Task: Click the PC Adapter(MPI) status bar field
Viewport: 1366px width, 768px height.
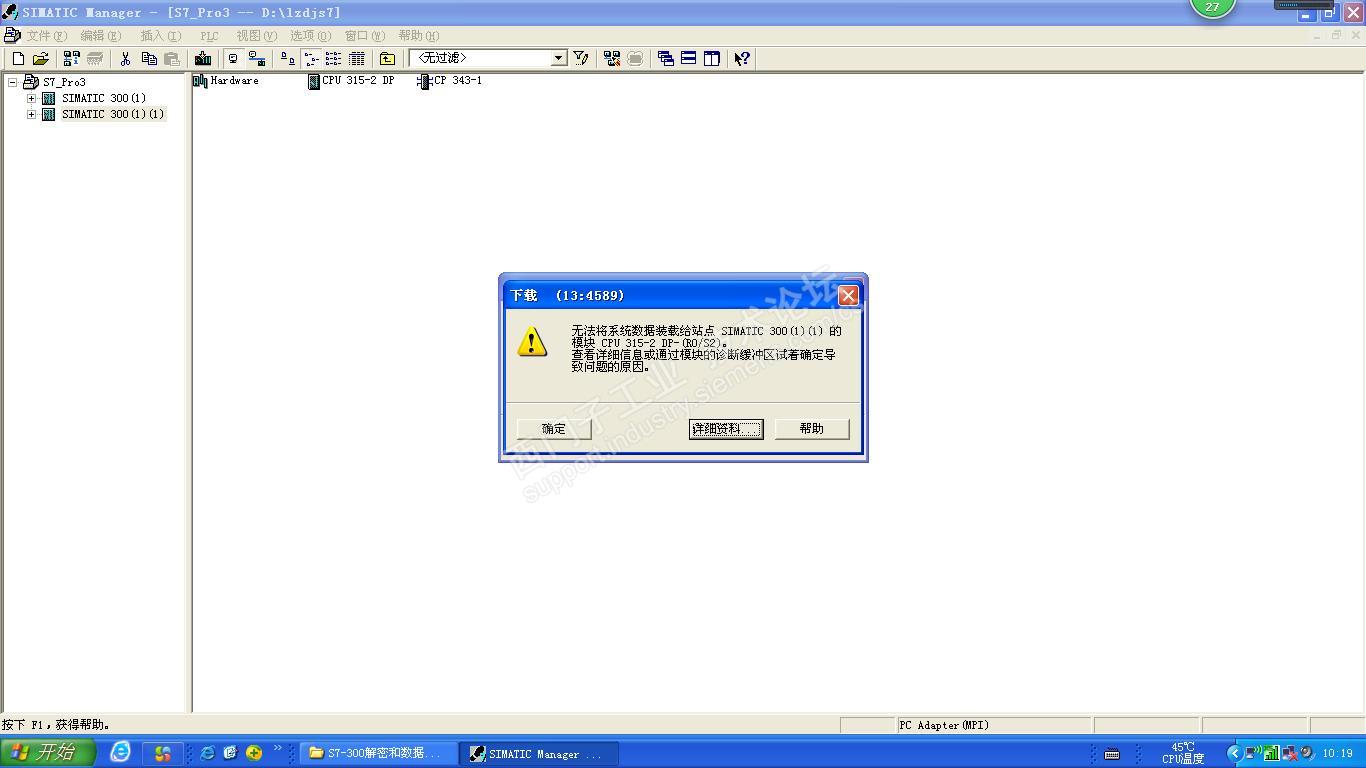Action: 994,725
